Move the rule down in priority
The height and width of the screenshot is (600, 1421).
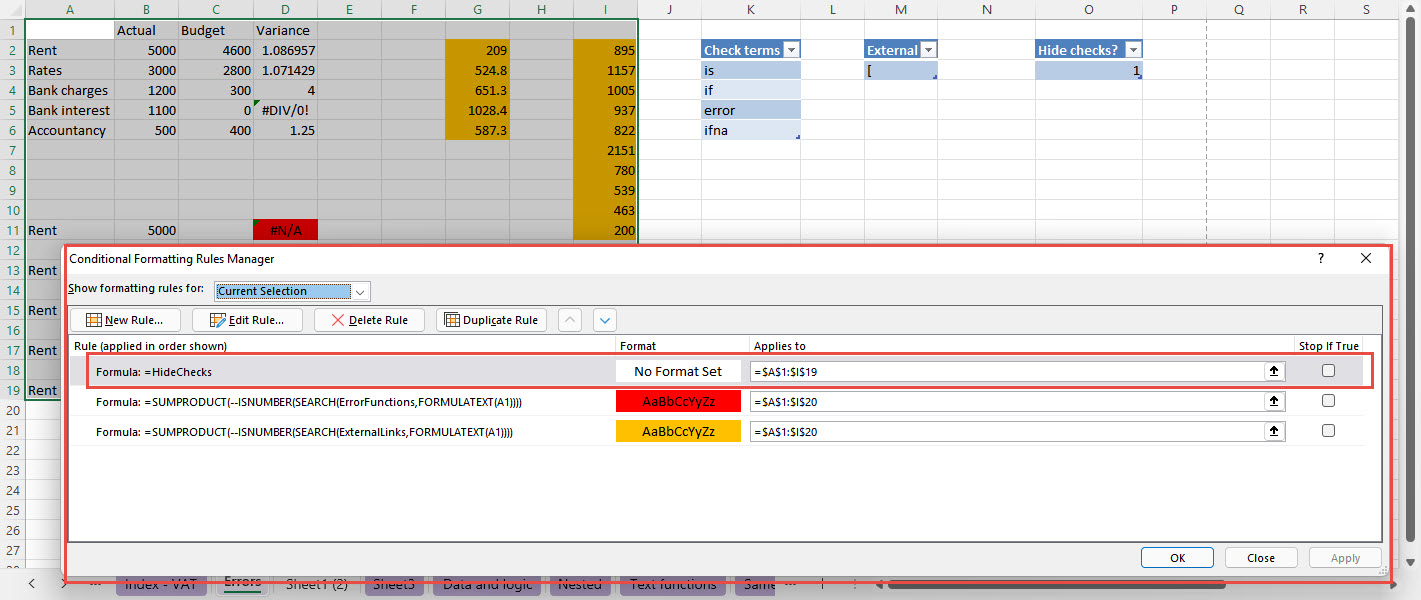604,320
